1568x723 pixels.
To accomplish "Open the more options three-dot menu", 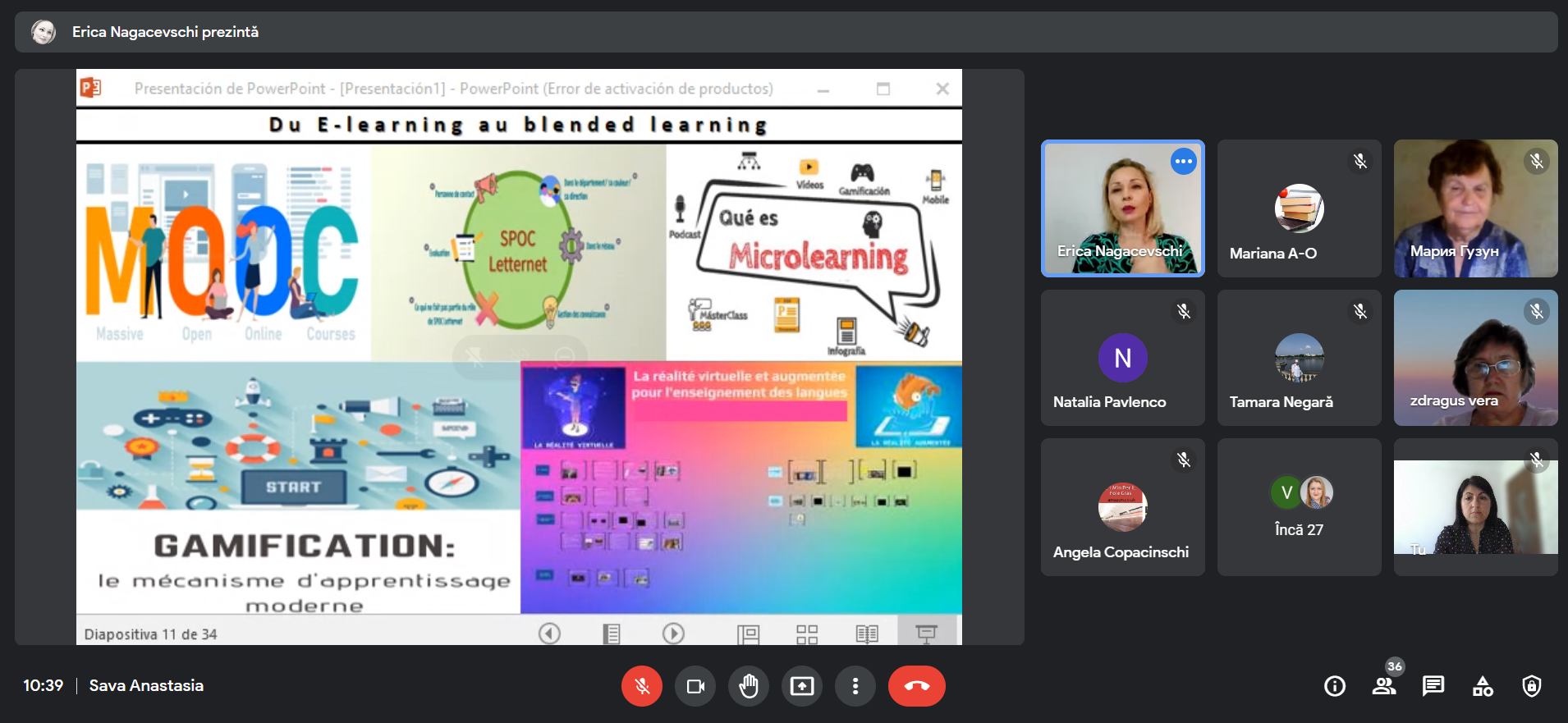I will [x=855, y=686].
